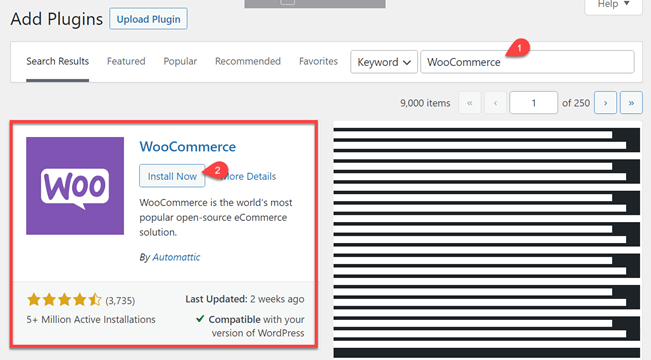Click the 5+ Million Active Installations text
This screenshot has width=651, height=360.
click(x=91, y=320)
